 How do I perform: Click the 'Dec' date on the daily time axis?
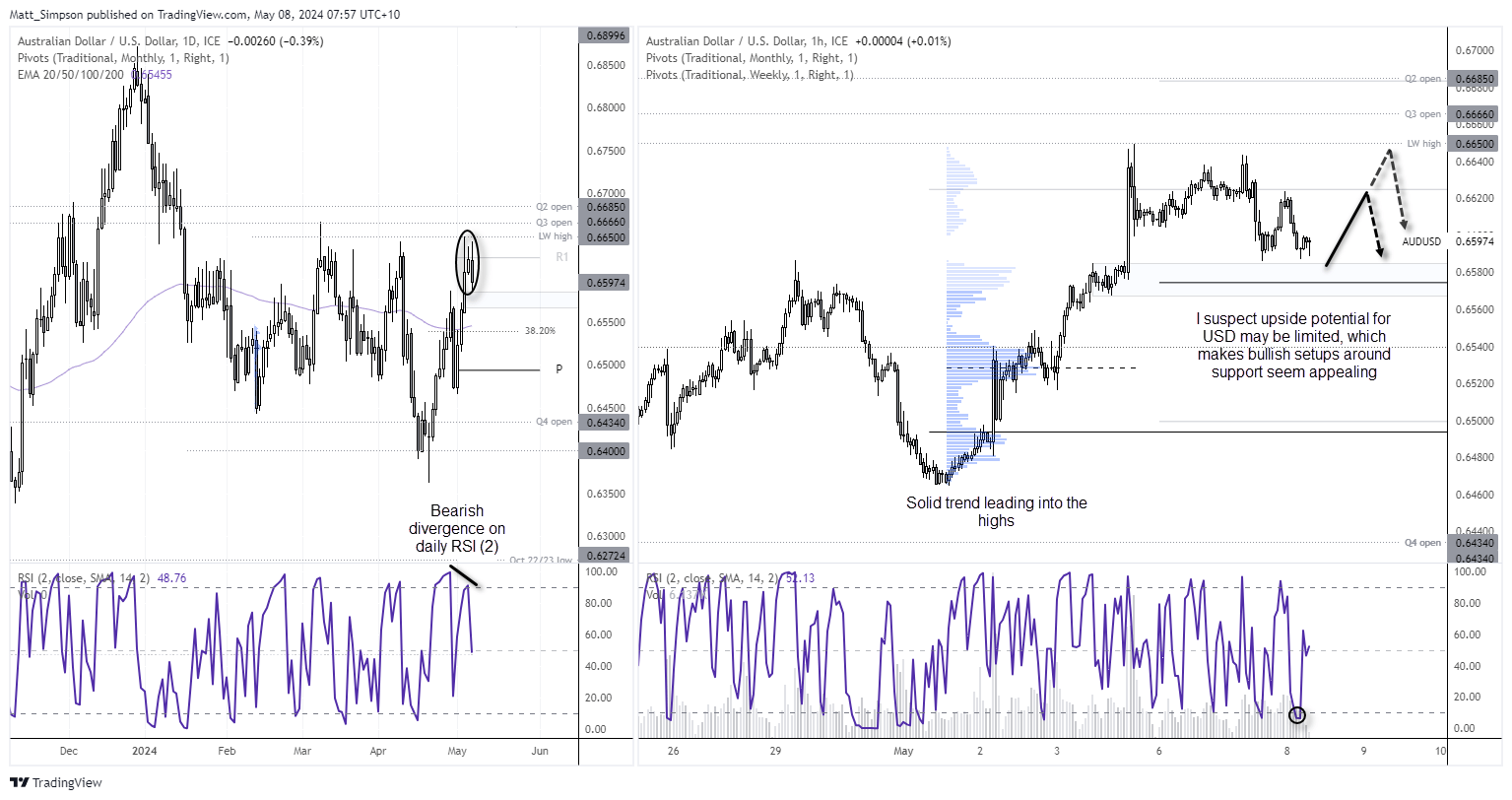click(x=68, y=751)
